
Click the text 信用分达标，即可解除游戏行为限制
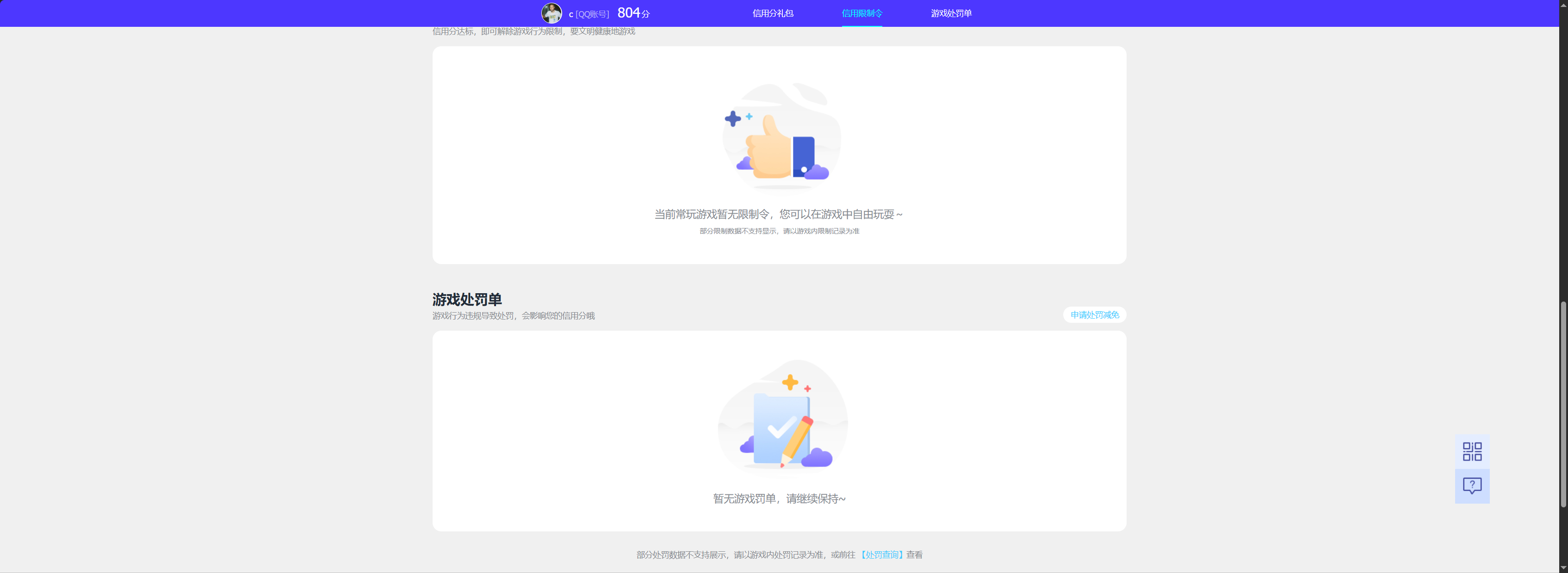tap(497, 31)
